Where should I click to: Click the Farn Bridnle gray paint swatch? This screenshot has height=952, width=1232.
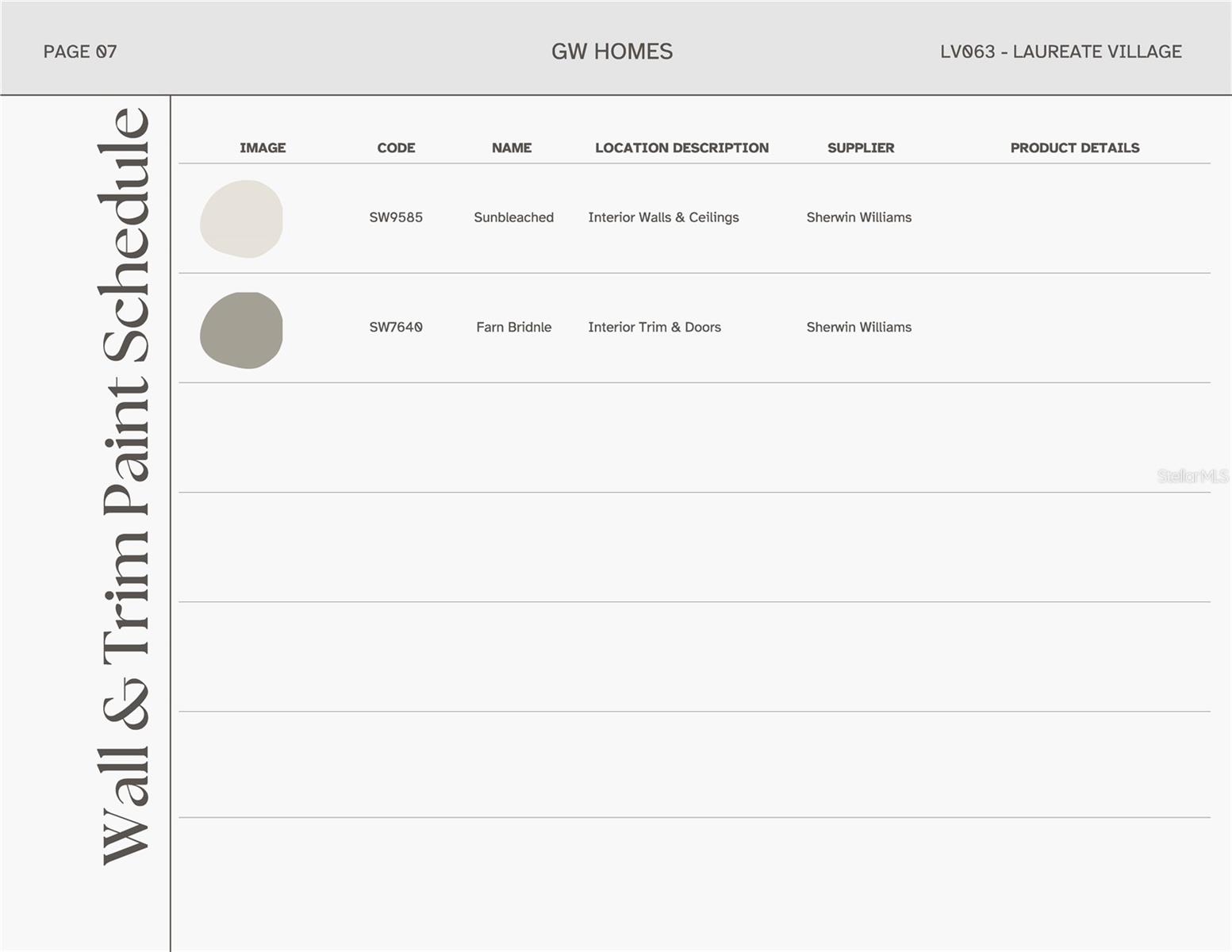click(241, 330)
